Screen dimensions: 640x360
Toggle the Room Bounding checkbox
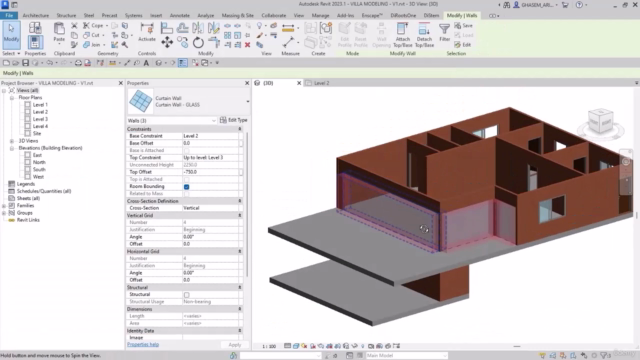pos(187,187)
